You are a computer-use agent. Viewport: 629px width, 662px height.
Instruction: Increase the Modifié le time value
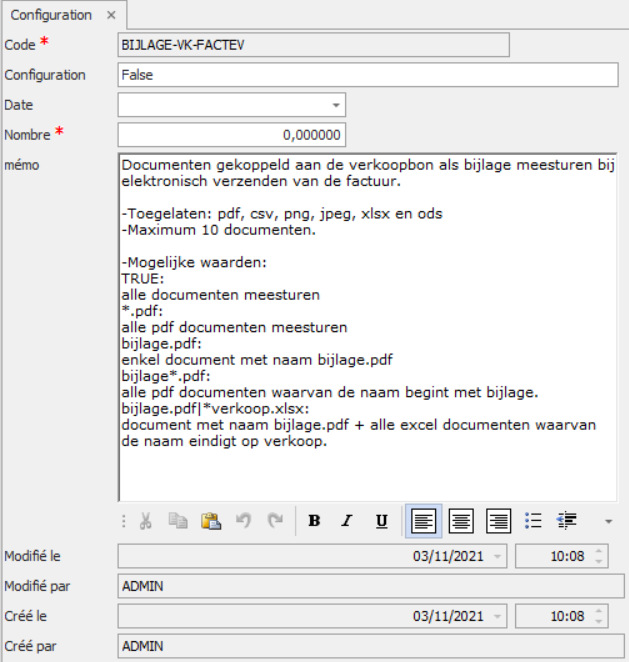coord(599,551)
